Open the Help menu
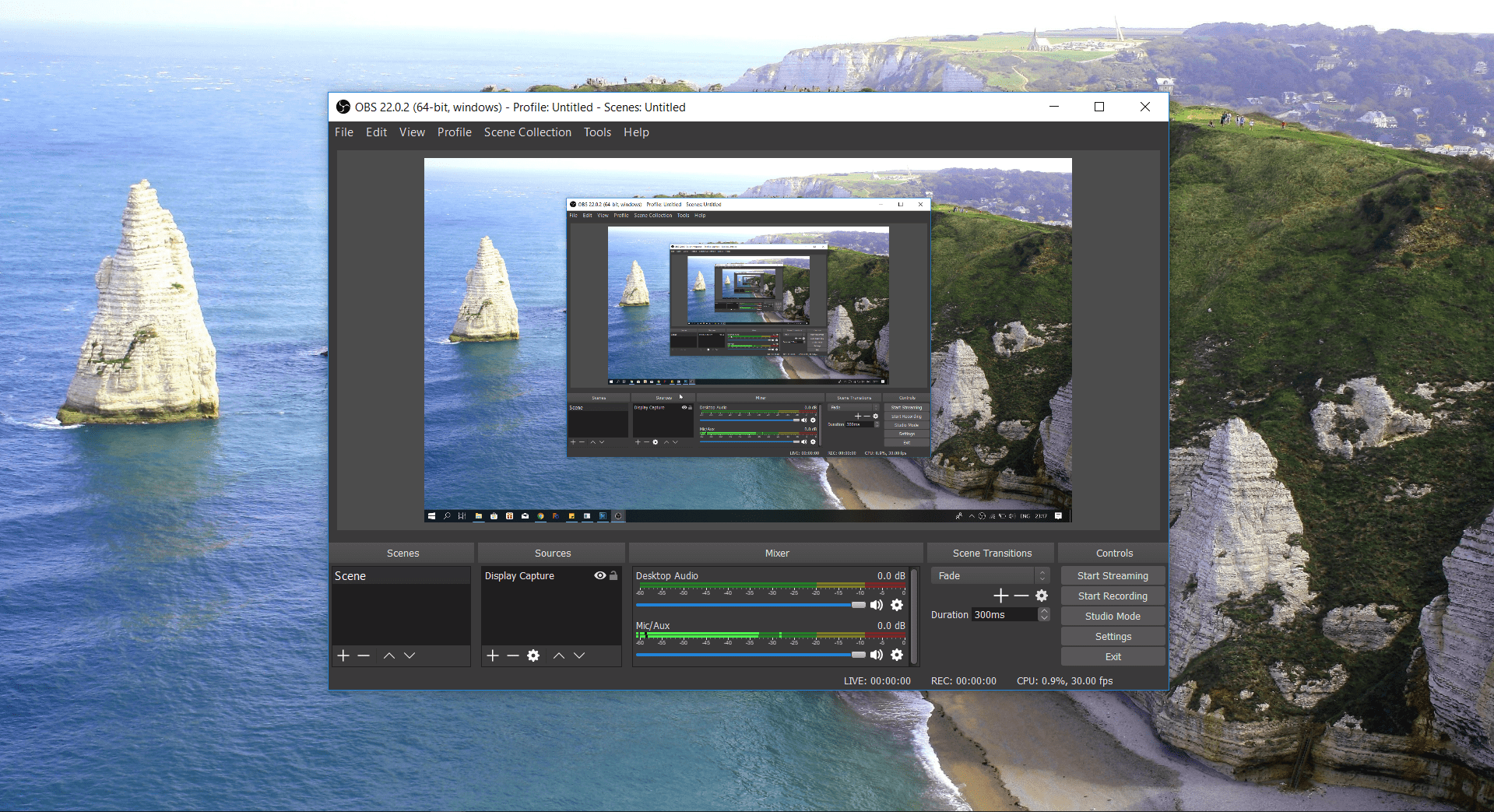The image size is (1494, 812). tap(636, 132)
